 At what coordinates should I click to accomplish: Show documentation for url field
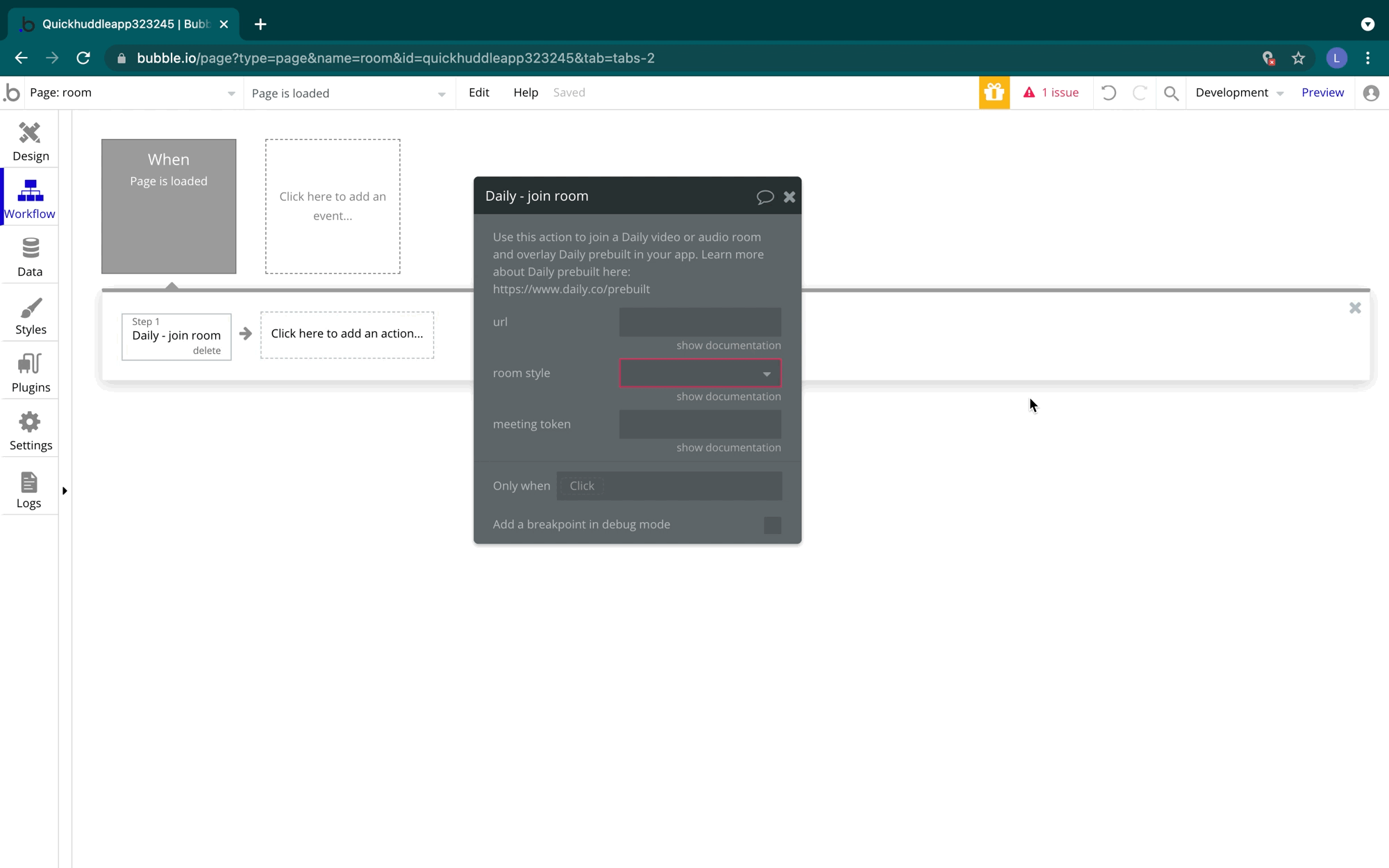point(729,345)
